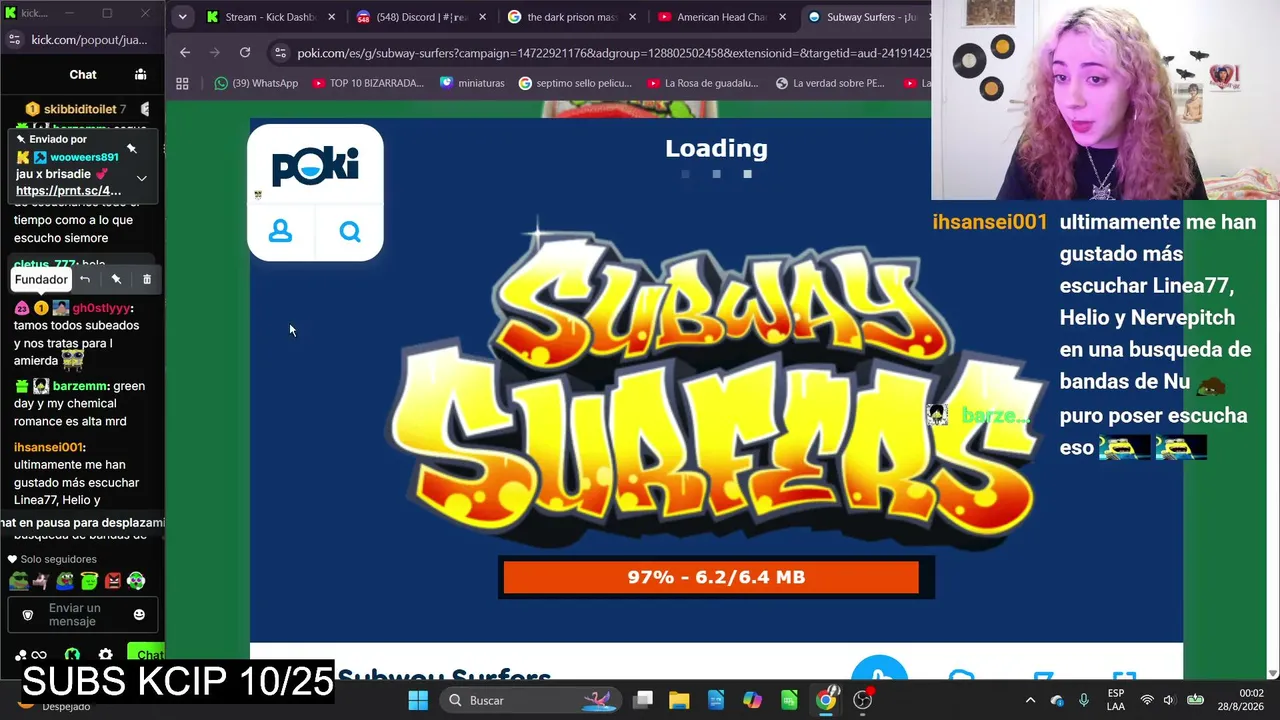This screenshot has width=1280, height=720.
Task: Open Windows Start menu
Action: 418,700
